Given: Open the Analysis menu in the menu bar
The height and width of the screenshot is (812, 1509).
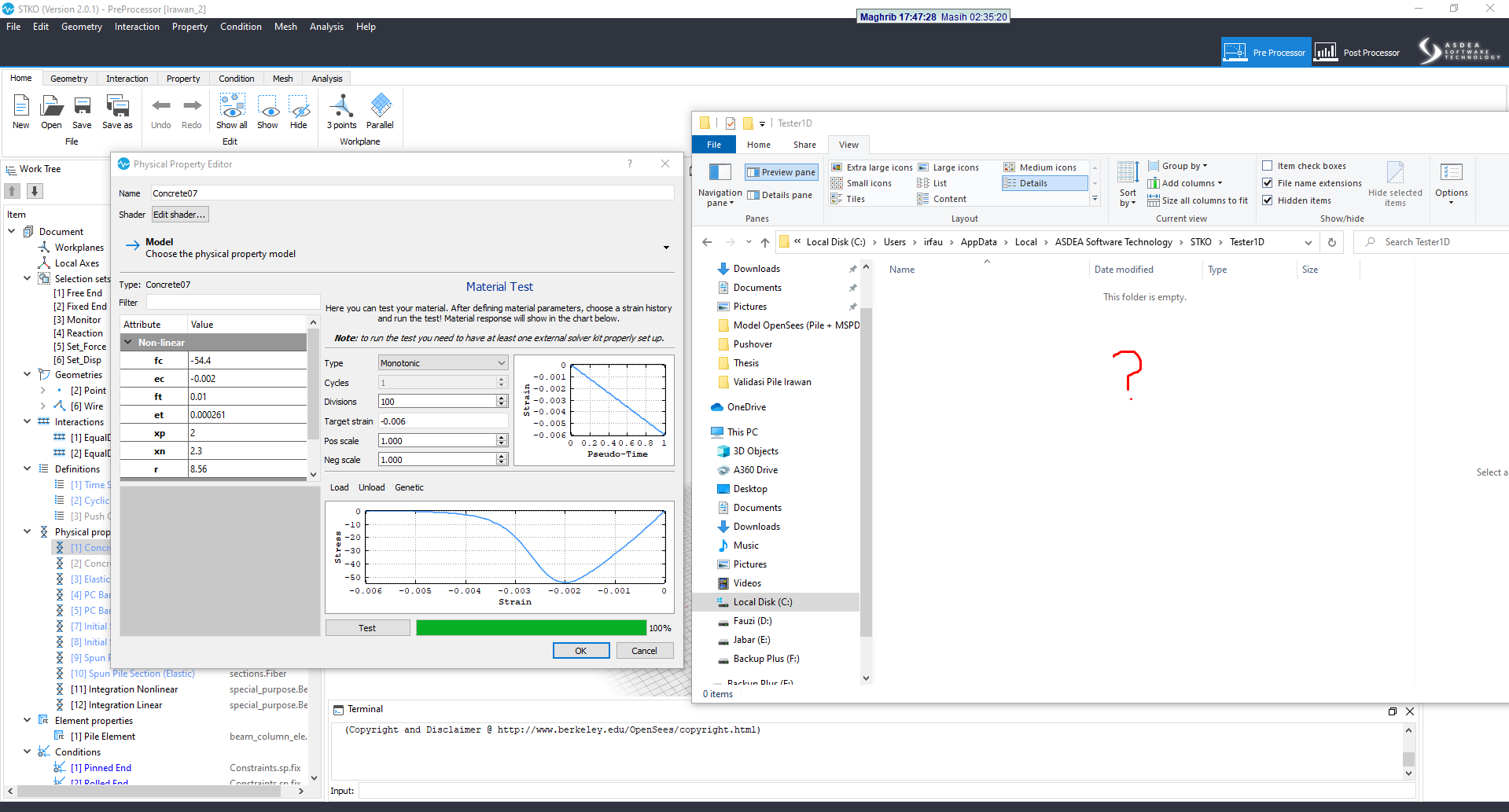Looking at the screenshot, I should (326, 27).
